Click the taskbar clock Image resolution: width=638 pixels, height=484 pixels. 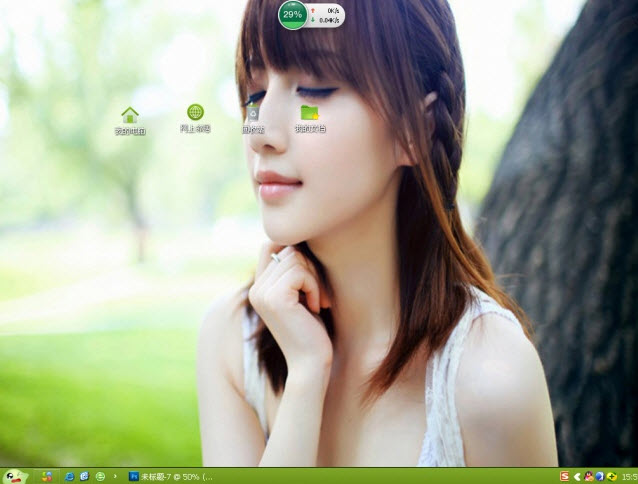[629, 476]
